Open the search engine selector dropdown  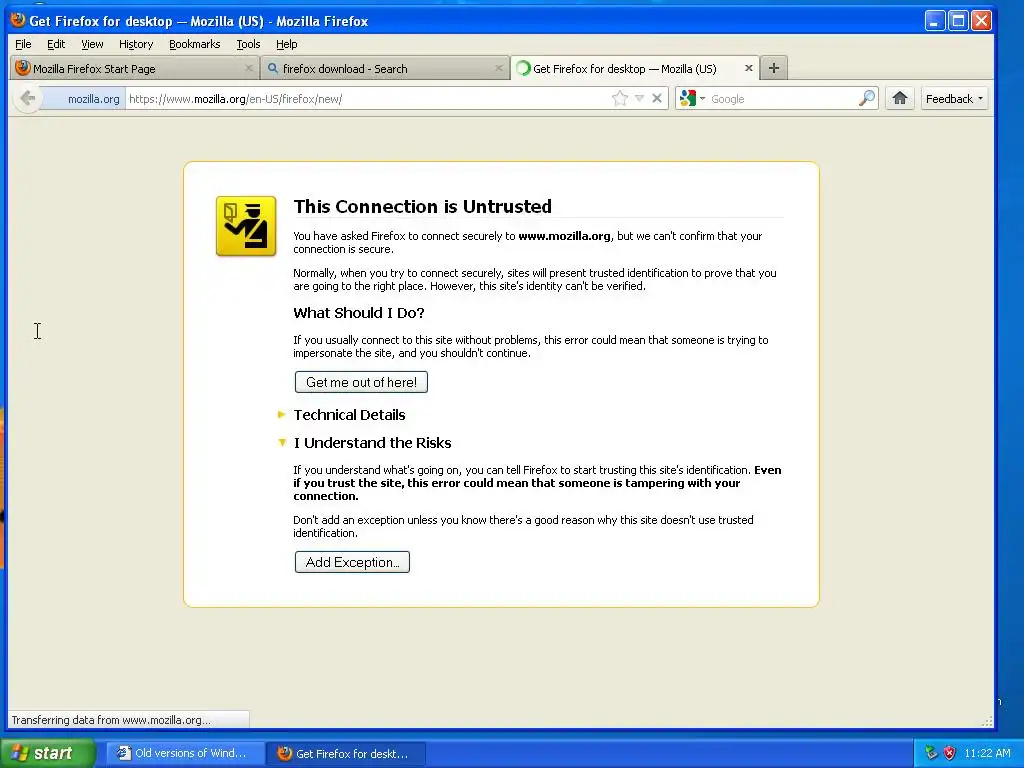(703, 99)
